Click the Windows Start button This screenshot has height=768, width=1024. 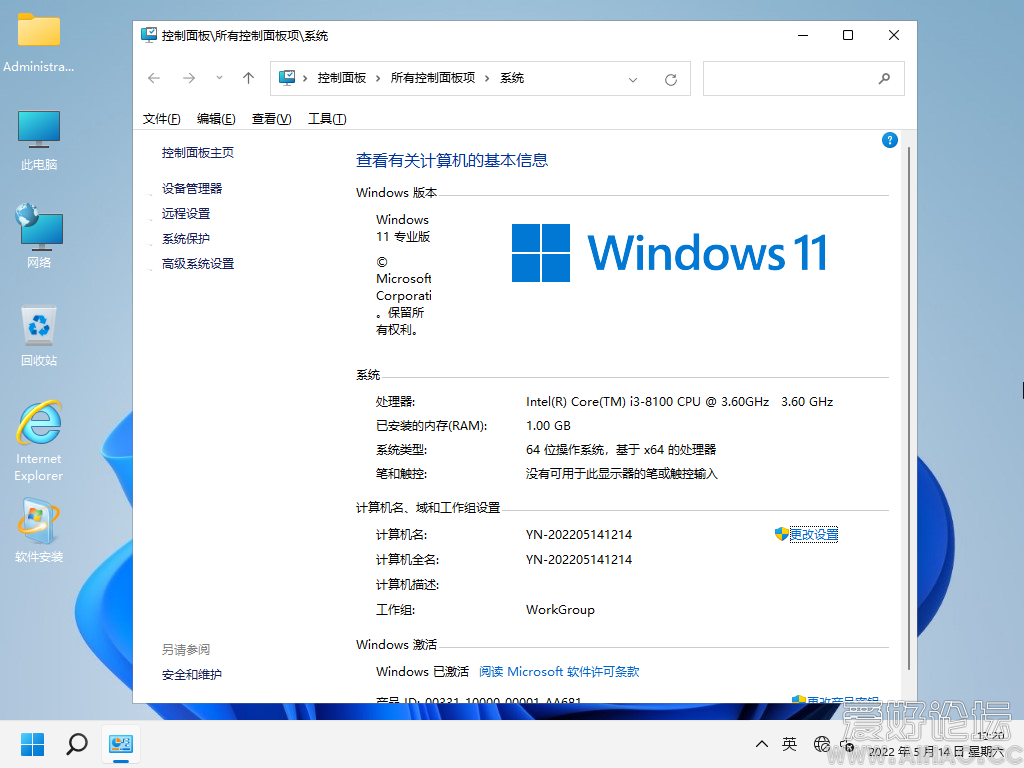tap(33, 744)
